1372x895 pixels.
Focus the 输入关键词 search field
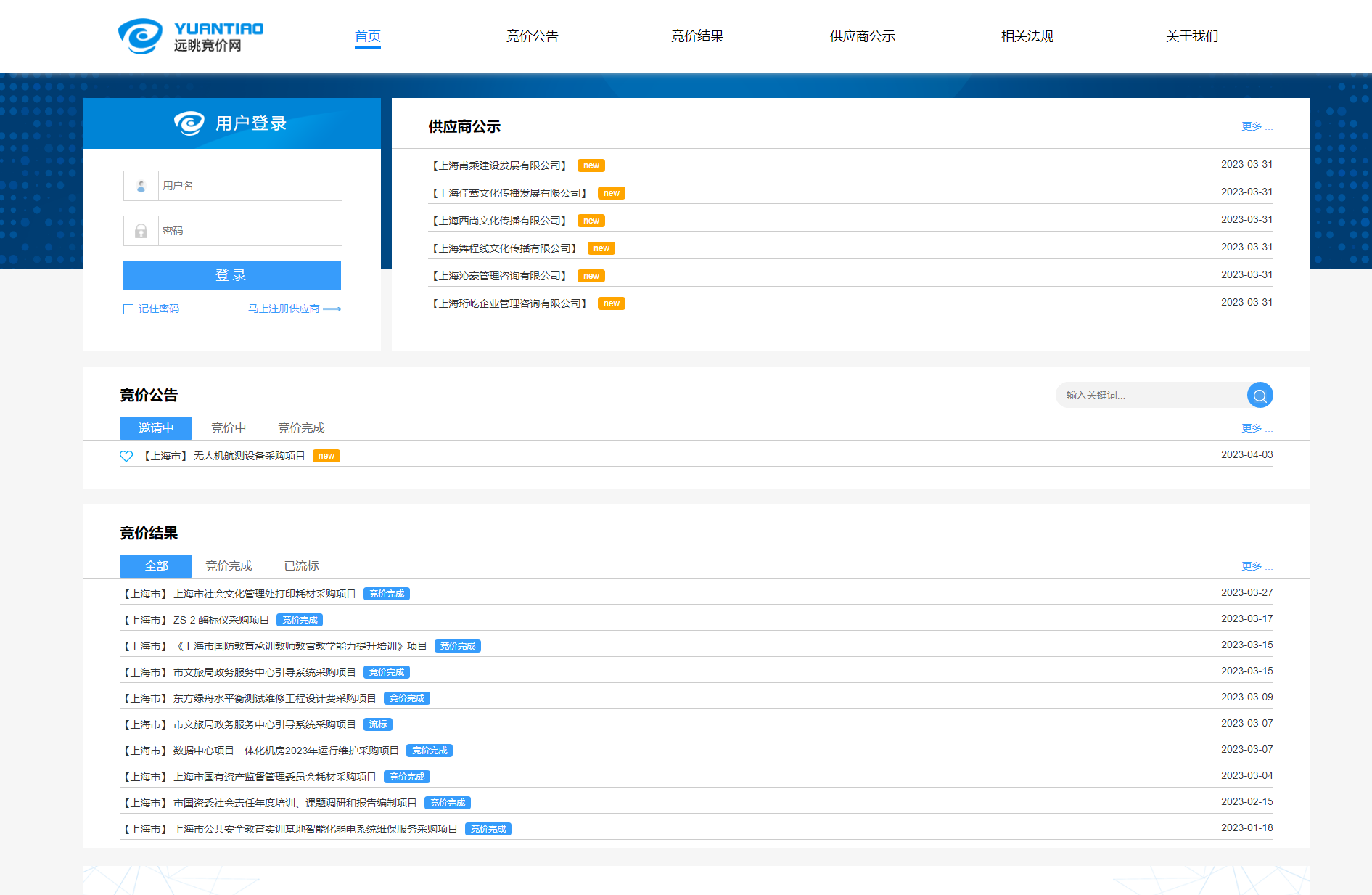pyautogui.click(x=1150, y=395)
